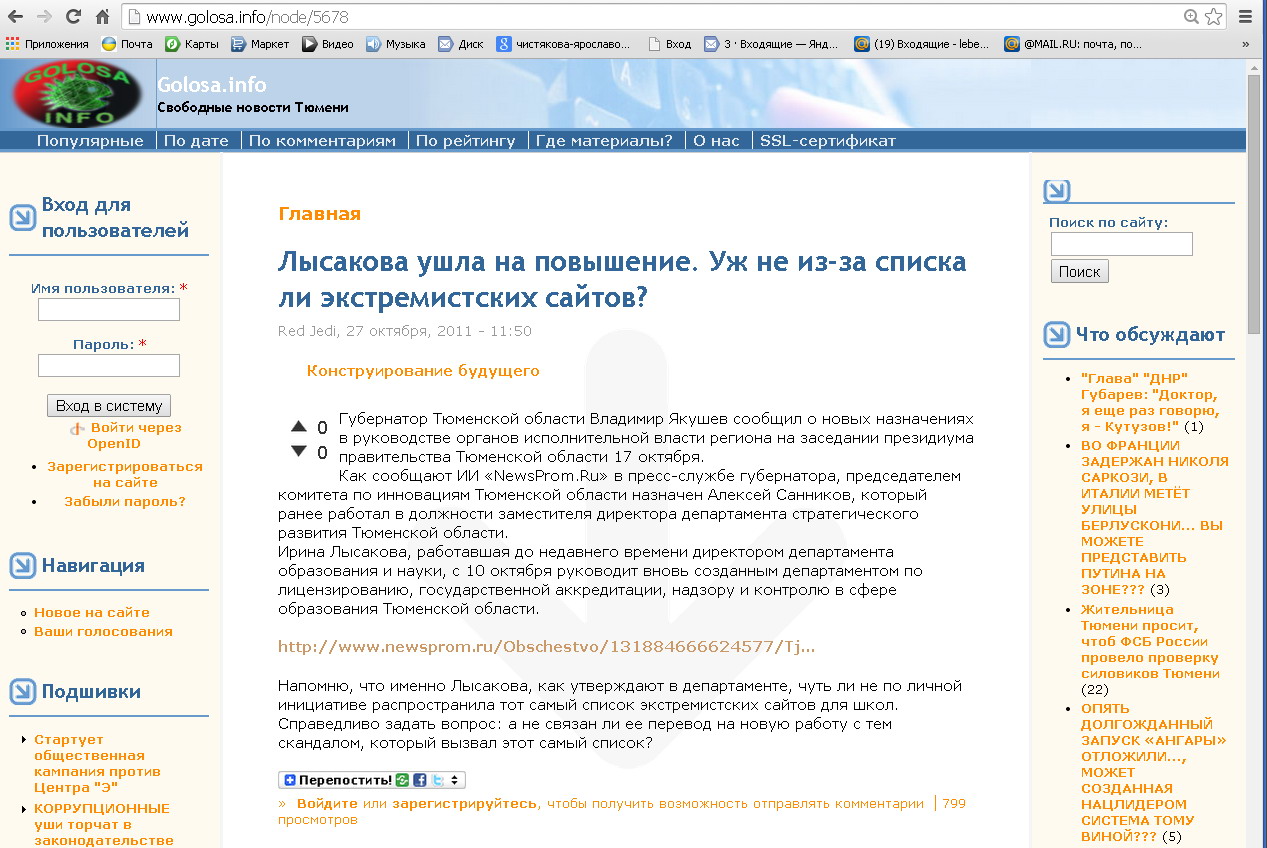Viewport: 1267px width, 848px height.
Task: Open the Golosa.info site title link
Action: click(212, 85)
